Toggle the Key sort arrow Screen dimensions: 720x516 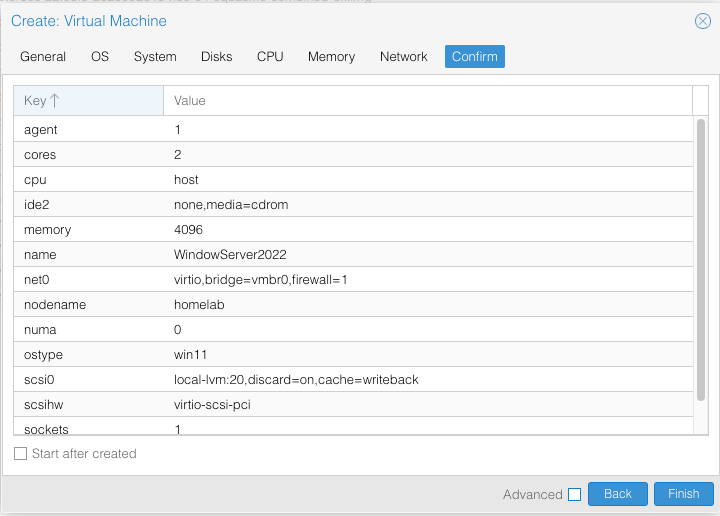point(55,100)
